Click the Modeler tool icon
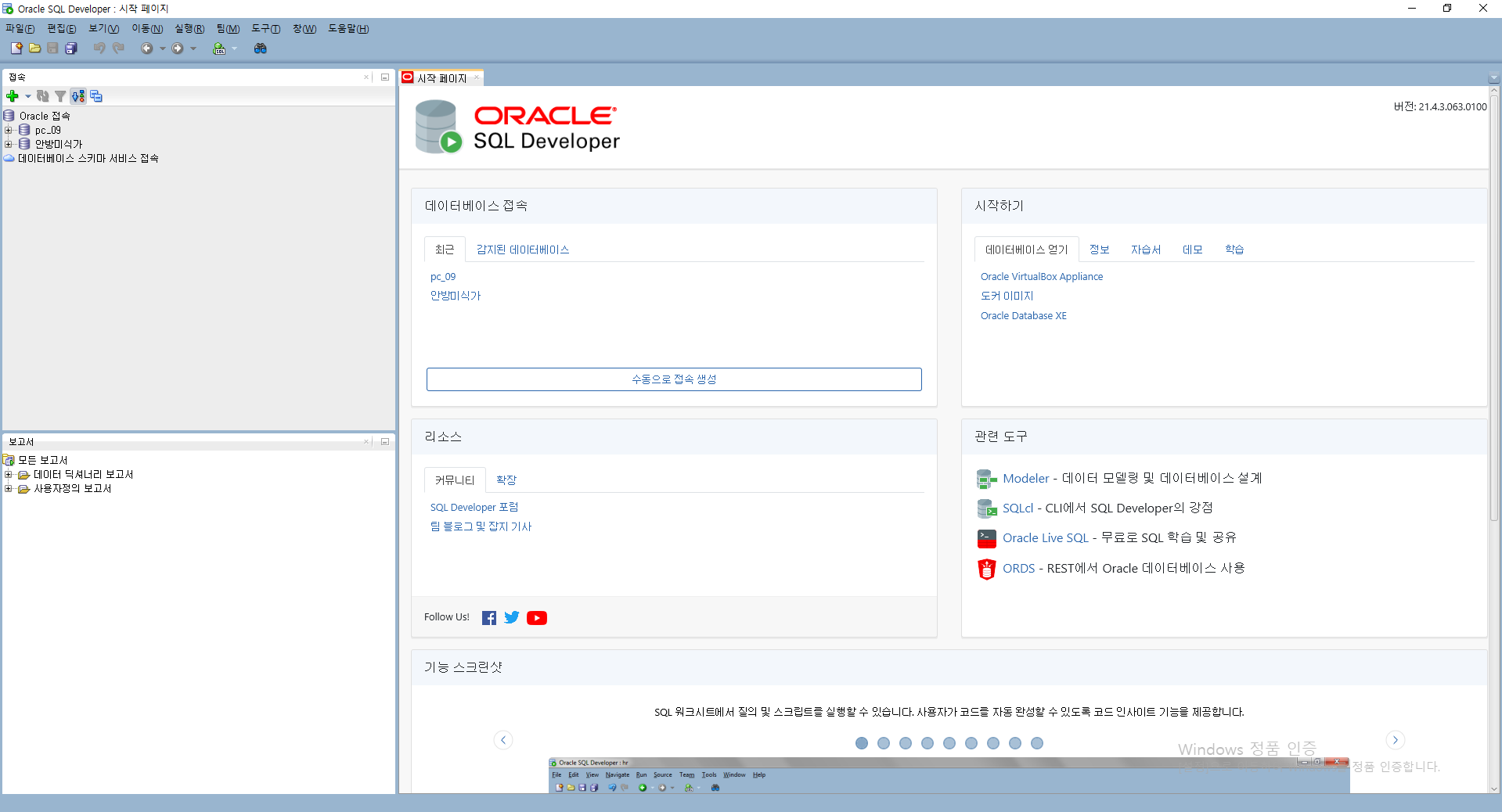1502x812 pixels. (987, 479)
